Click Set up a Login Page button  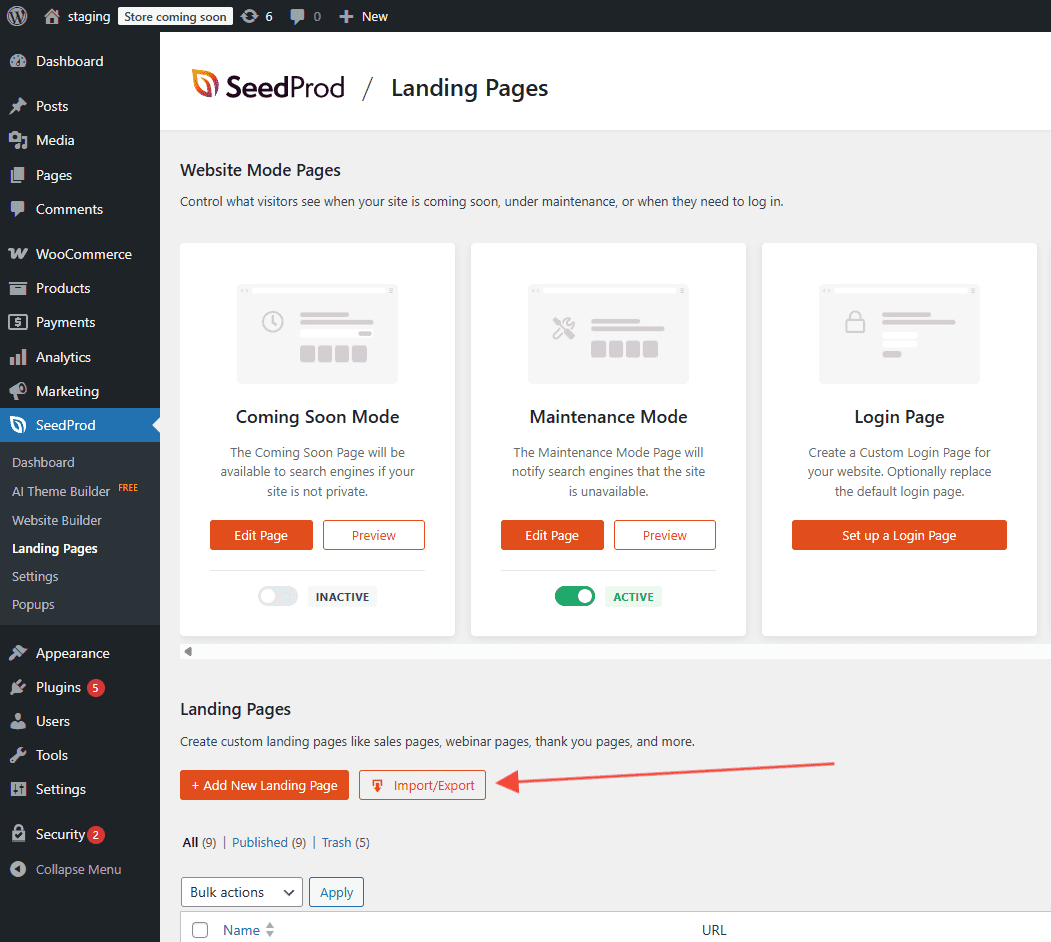pos(898,535)
